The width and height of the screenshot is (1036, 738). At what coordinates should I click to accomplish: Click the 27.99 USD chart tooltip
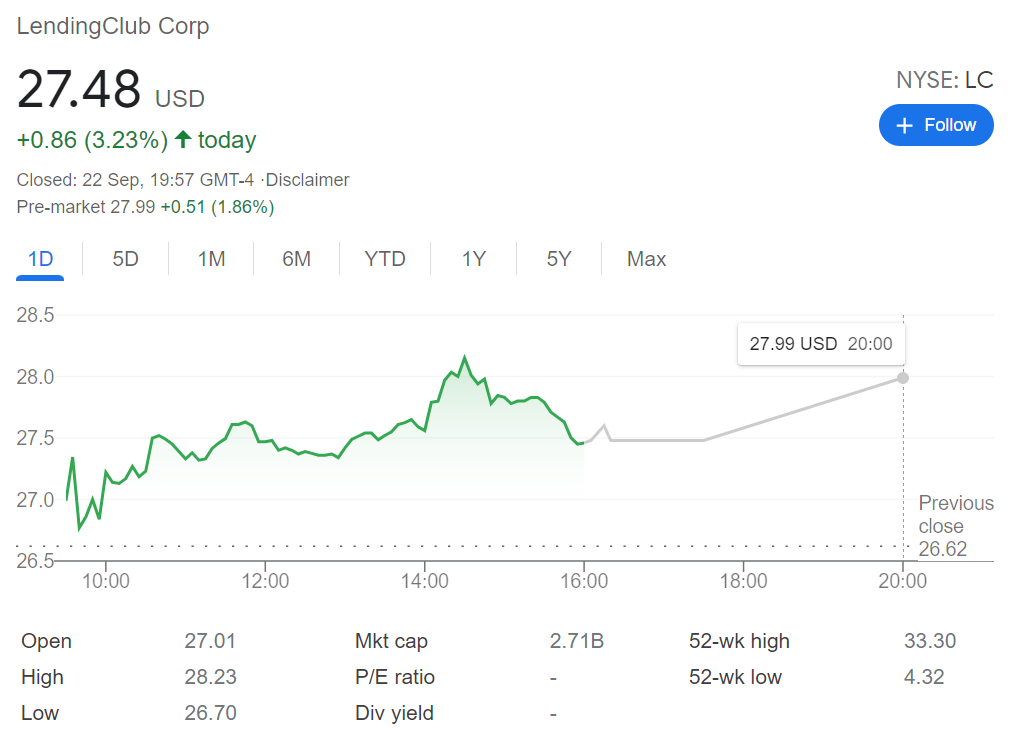pos(820,344)
